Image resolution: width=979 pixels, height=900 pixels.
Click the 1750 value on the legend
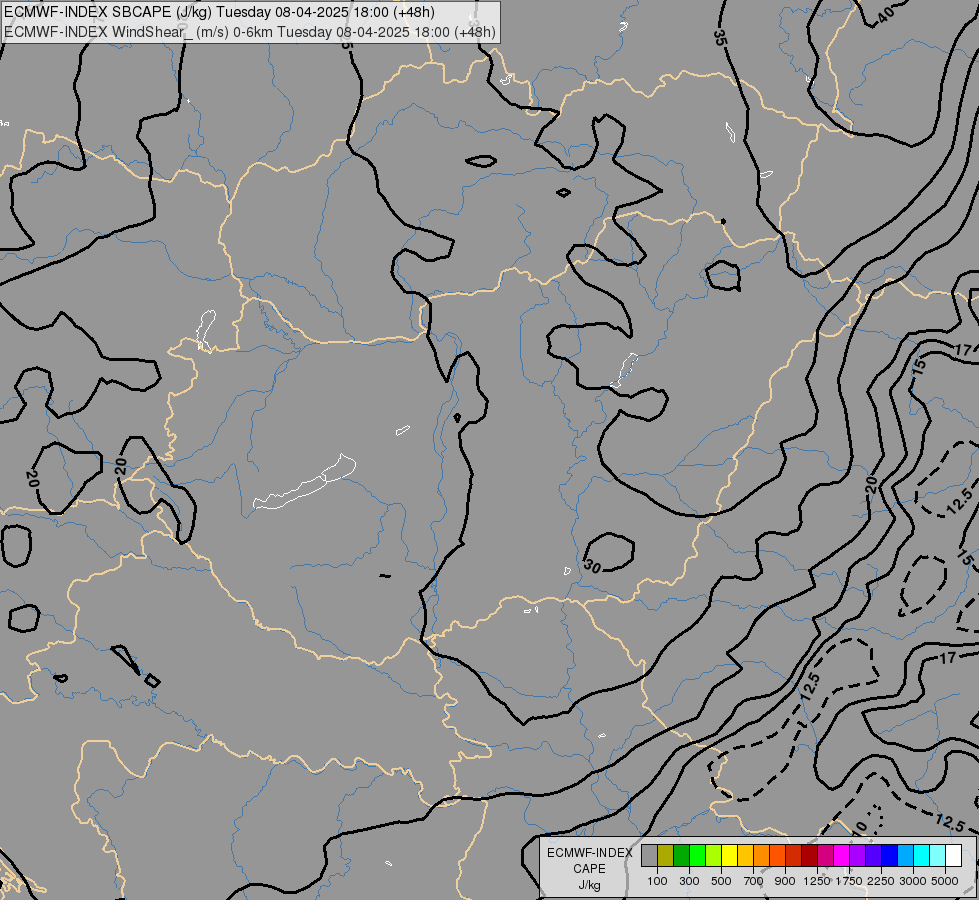coord(849,881)
